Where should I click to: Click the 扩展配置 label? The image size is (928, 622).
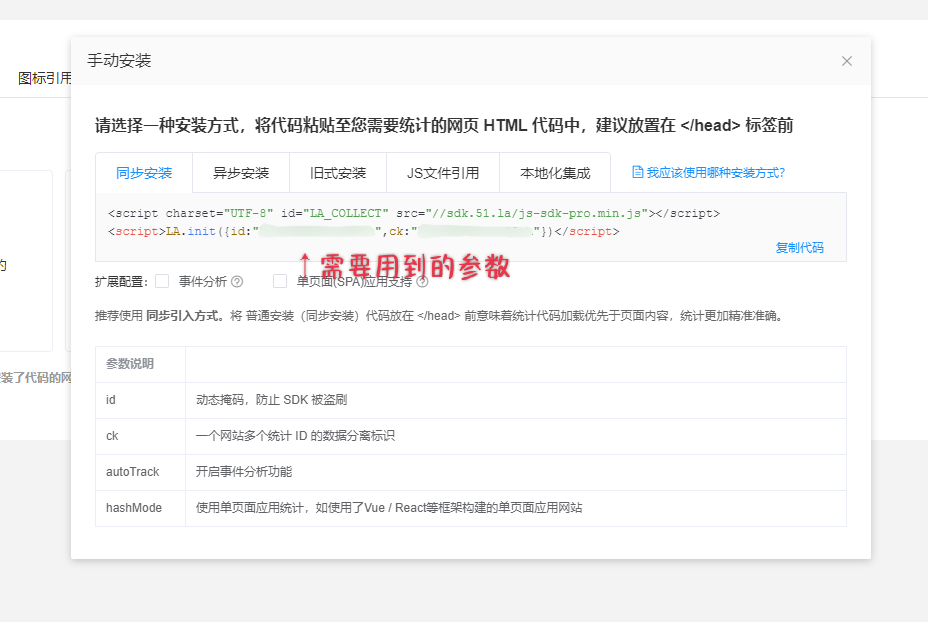(x=121, y=282)
